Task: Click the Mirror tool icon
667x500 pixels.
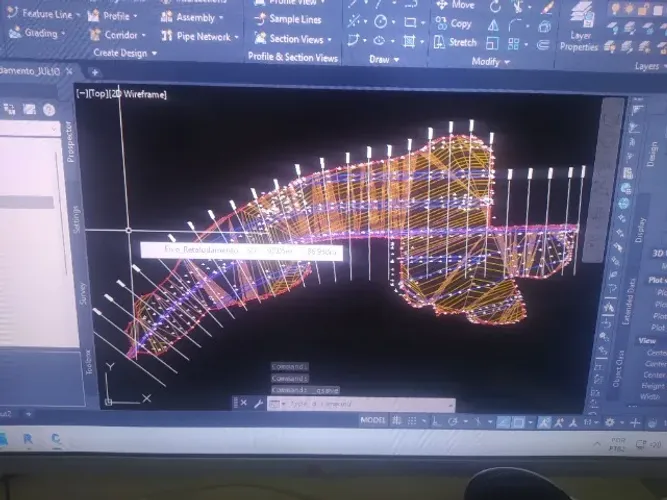Action: coord(493,26)
